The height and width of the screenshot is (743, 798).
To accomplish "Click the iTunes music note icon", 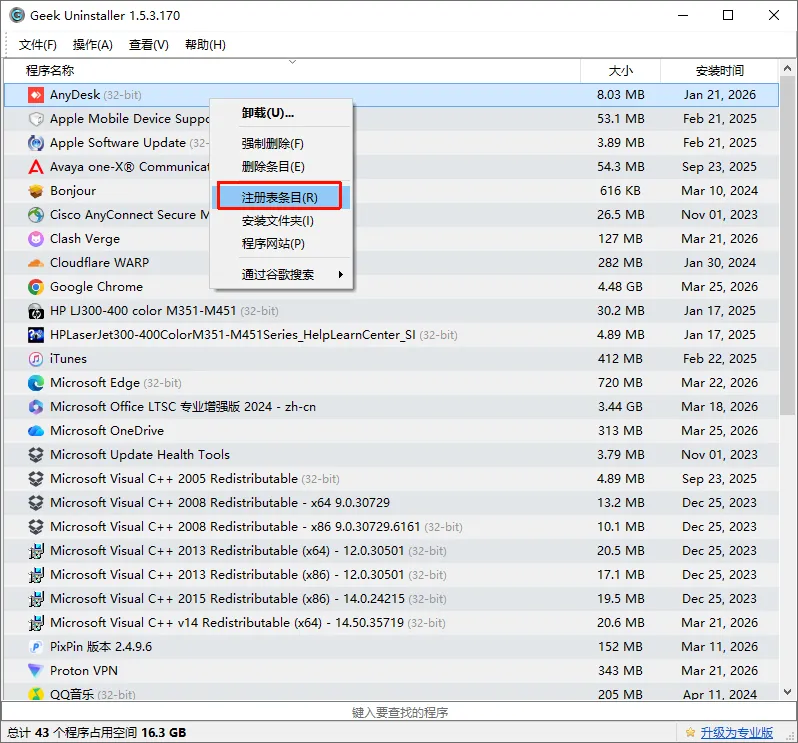I will [36, 359].
